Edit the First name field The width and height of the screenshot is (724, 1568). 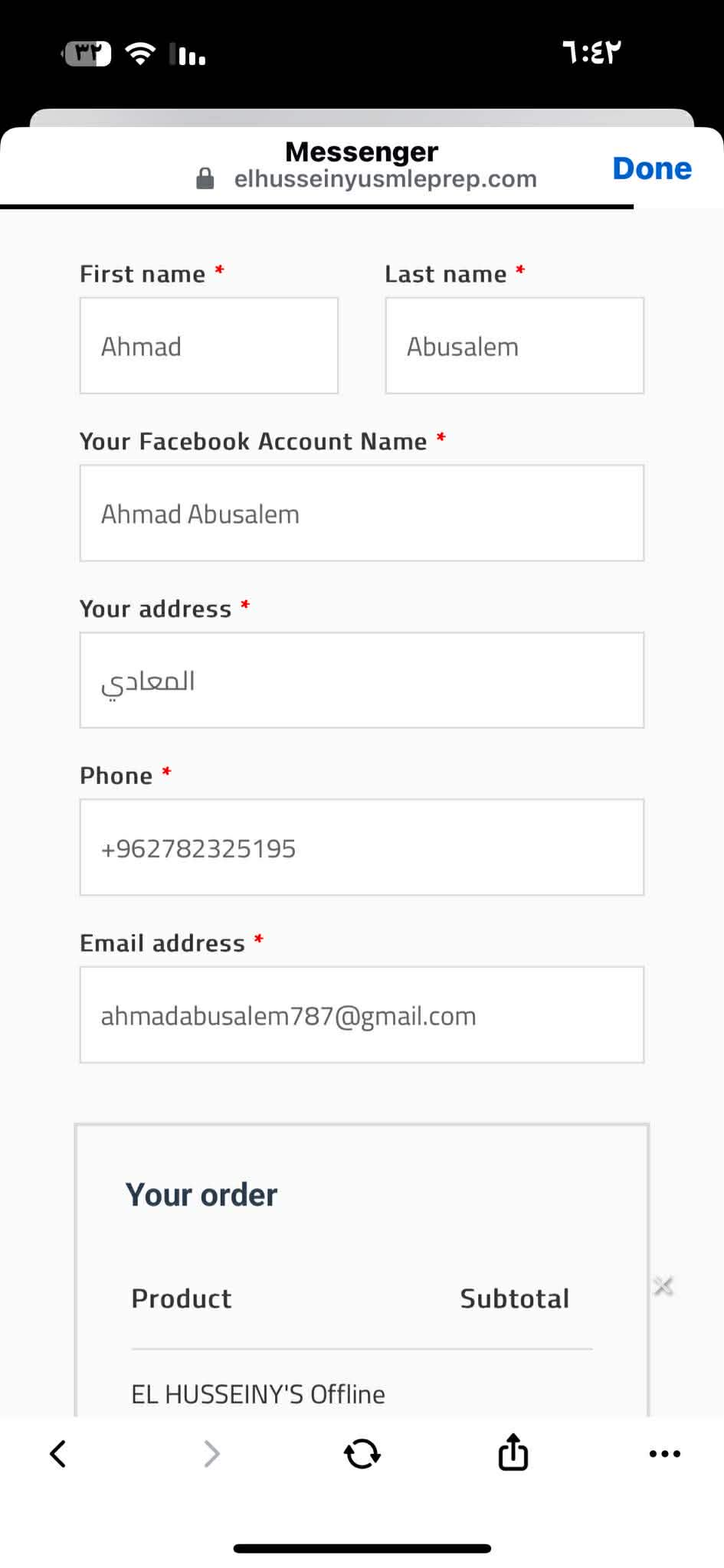[x=208, y=346]
